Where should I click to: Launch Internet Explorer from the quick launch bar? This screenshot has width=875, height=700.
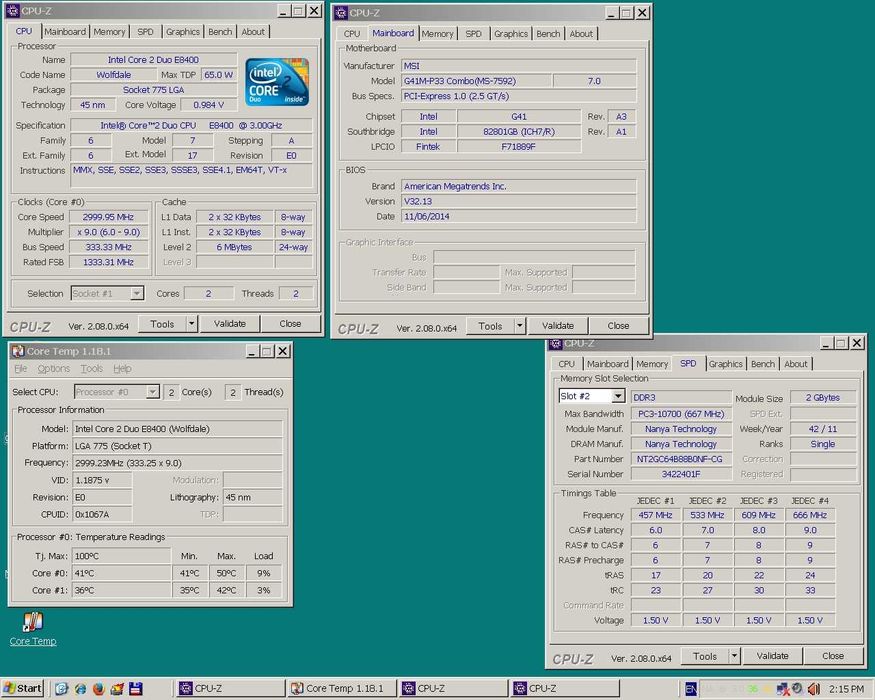[x=80, y=689]
